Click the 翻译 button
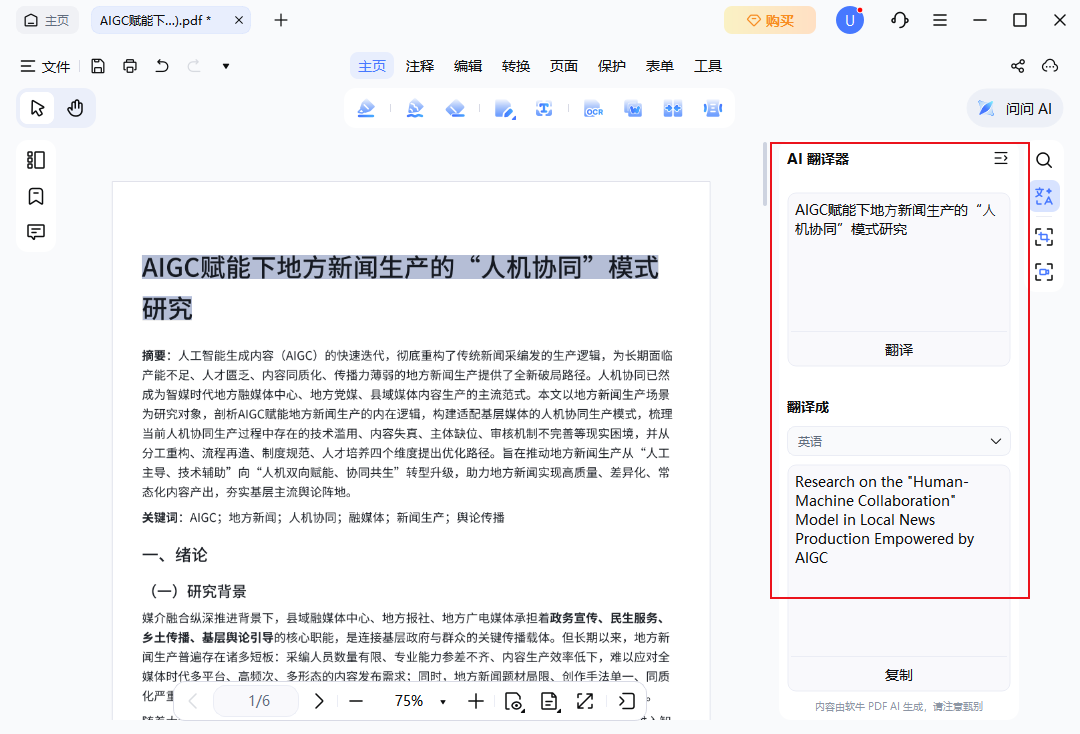1080x734 pixels. (x=898, y=350)
